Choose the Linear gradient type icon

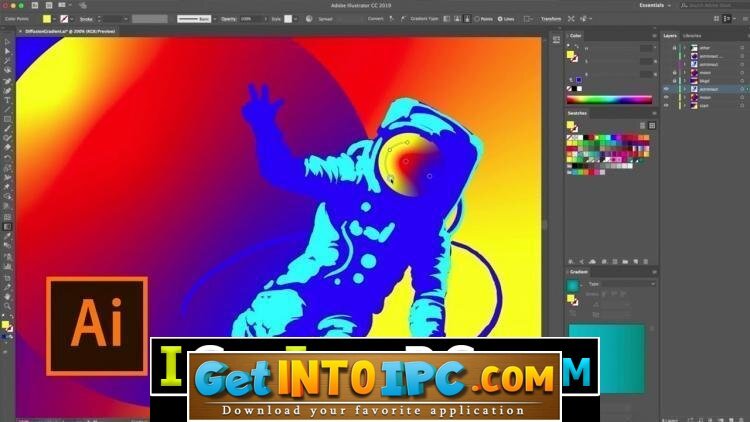[x=447, y=19]
